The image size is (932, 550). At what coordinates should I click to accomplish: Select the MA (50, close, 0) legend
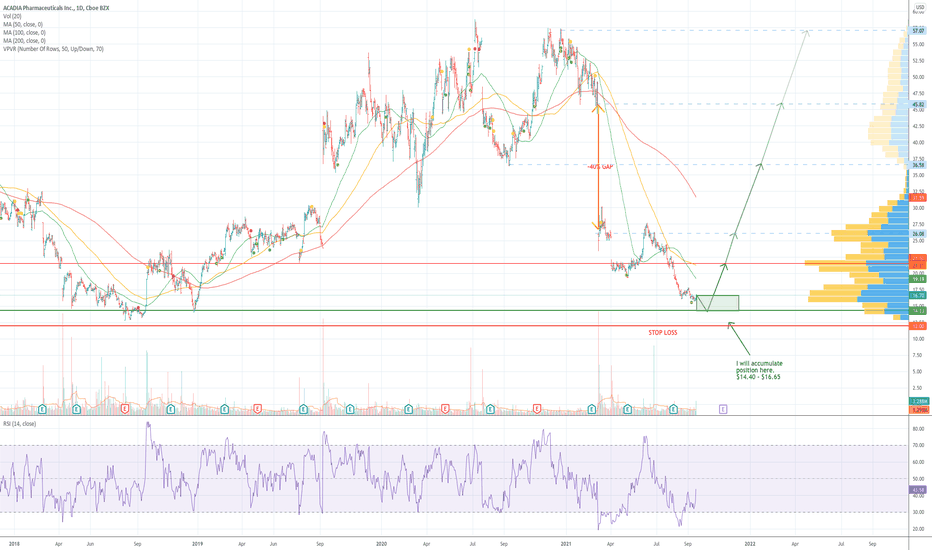23,24
